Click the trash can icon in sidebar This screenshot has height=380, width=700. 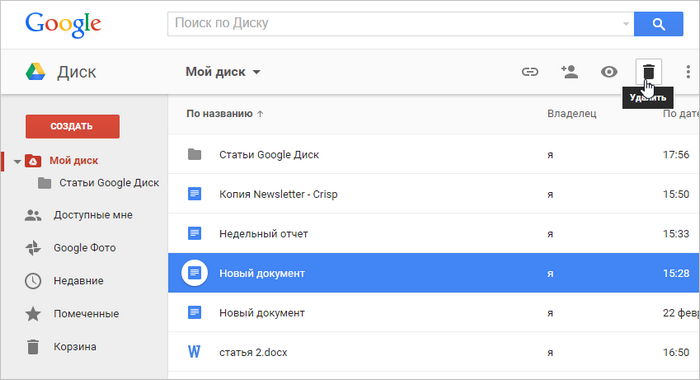click(33, 347)
